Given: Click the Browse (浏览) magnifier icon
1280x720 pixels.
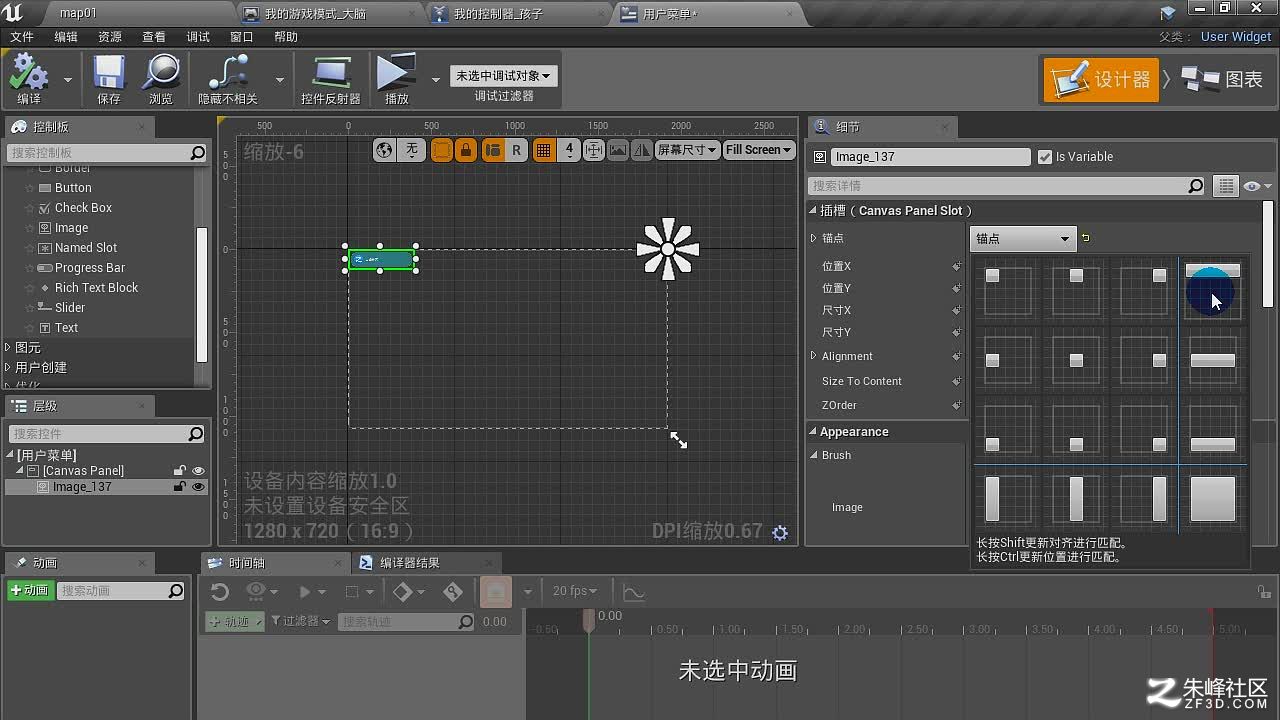Looking at the screenshot, I should (x=161, y=74).
